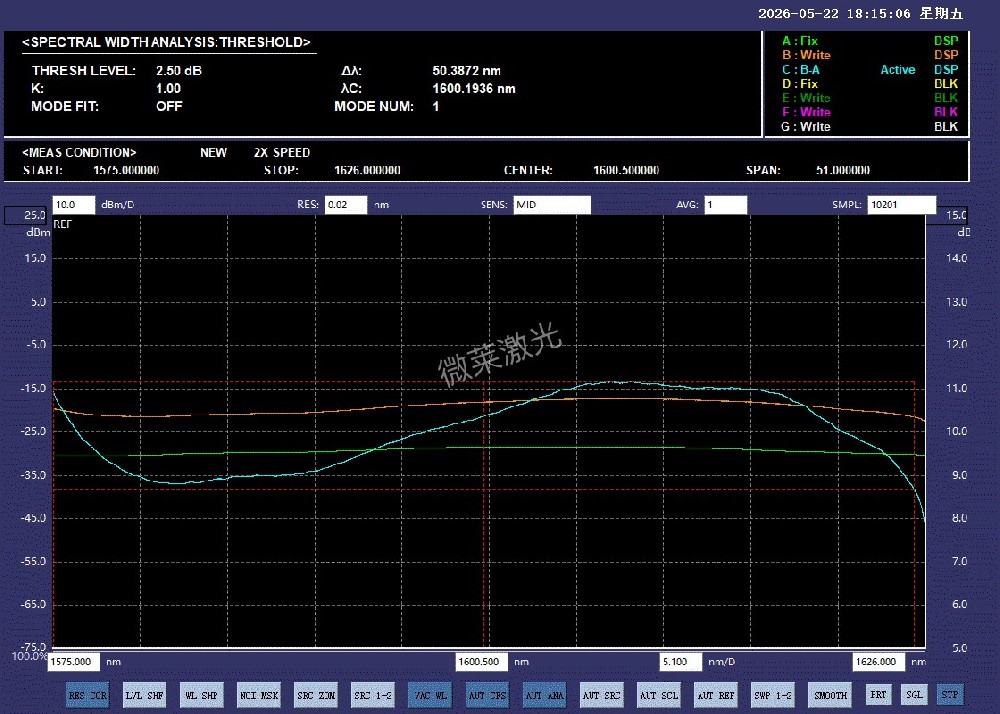
Task: Click the AUT REF auto reference button
Action: point(716,695)
